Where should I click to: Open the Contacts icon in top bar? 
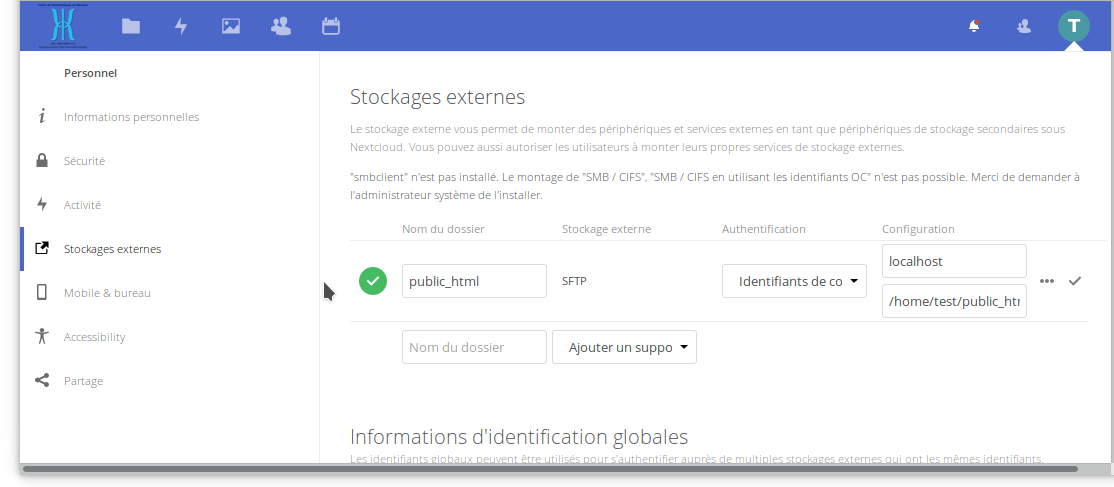coord(281,27)
